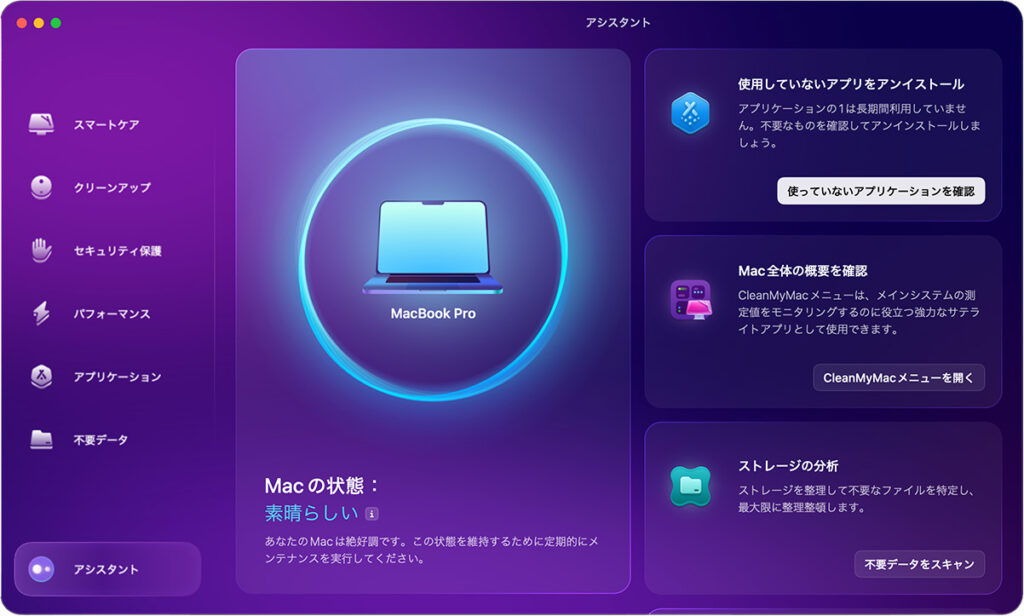The image size is (1024, 616).
Task: Click the あなたのMacは絶好調です description text
Action: 431,550
